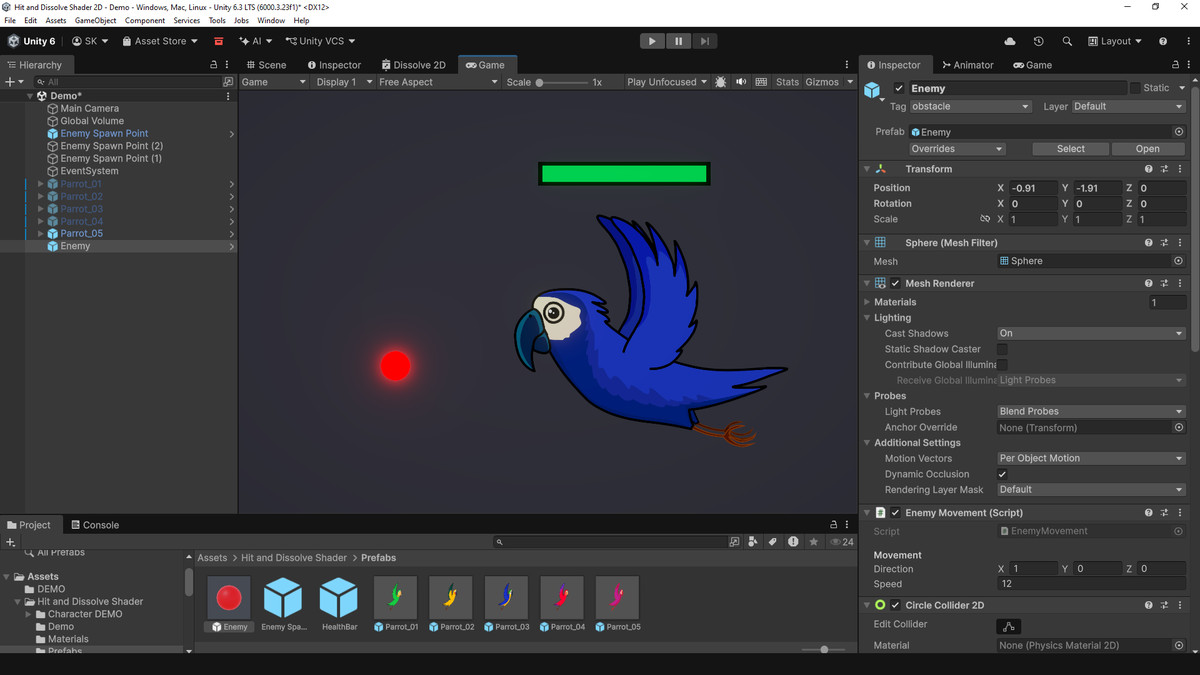Open the prefab Overrides dropdown
The image size is (1200, 675).
tap(956, 149)
